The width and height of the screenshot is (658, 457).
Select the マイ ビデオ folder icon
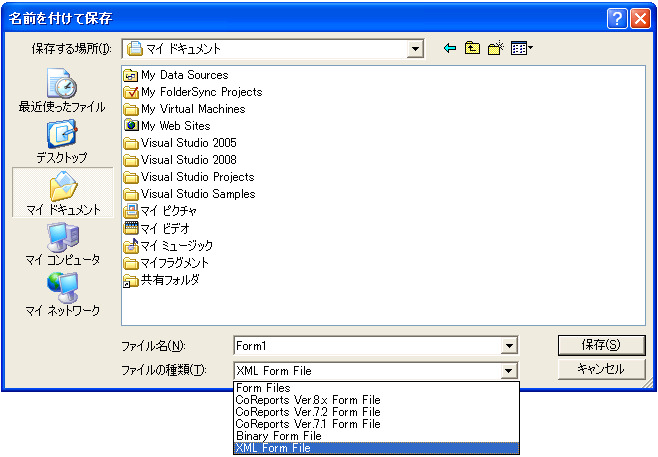coord(131,228)
